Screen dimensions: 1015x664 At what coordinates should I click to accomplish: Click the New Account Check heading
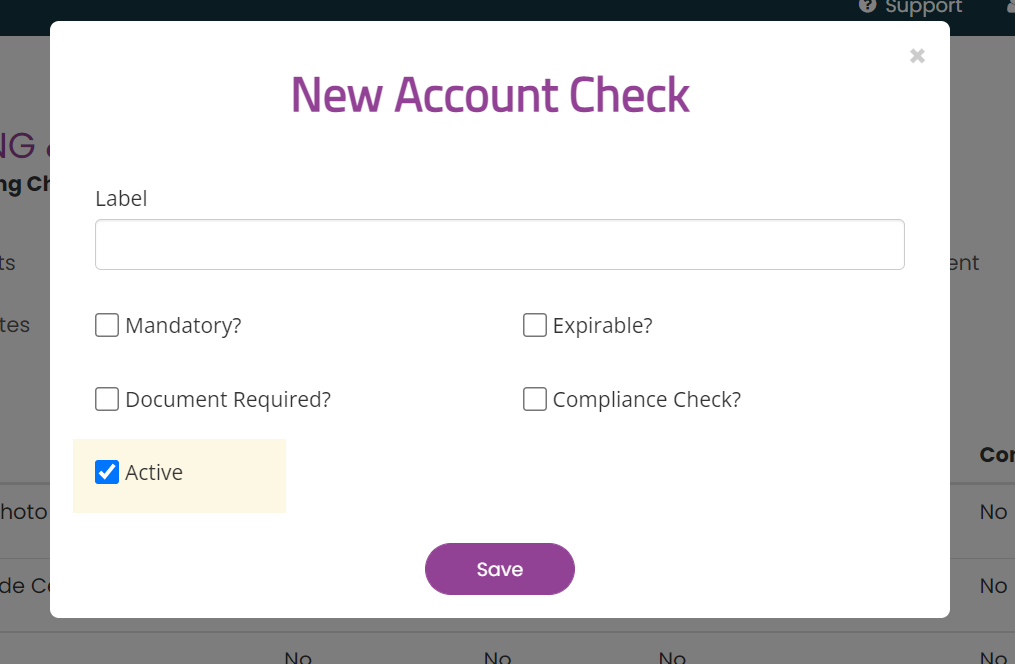point(490,95)
